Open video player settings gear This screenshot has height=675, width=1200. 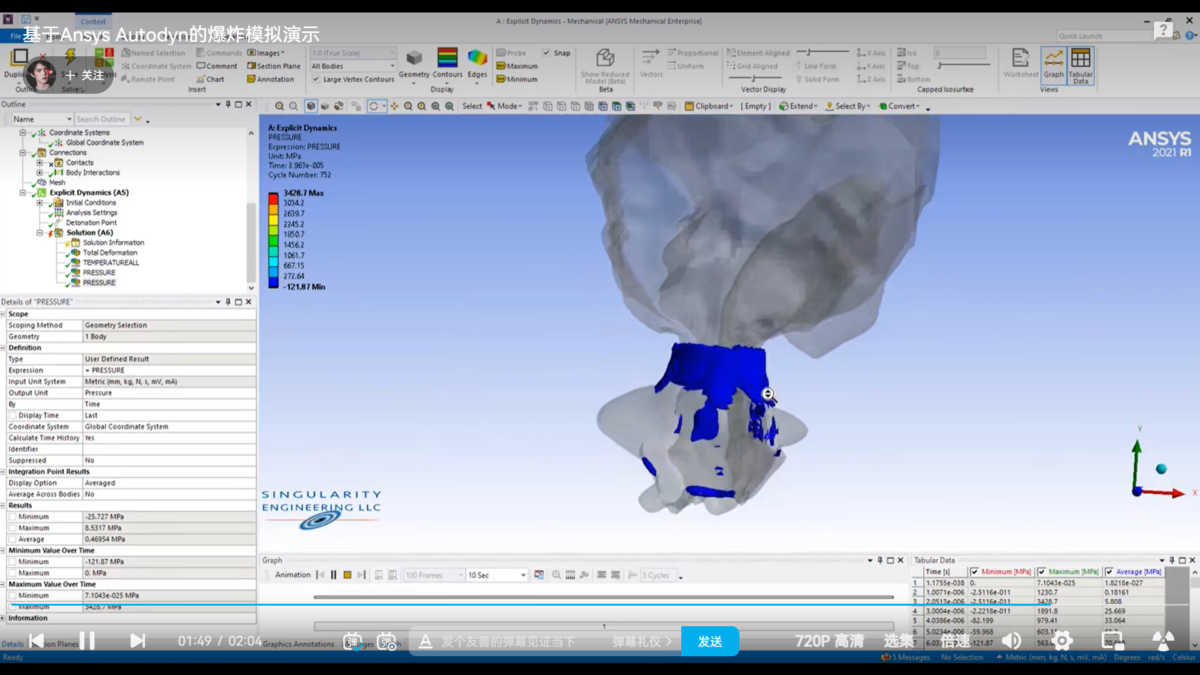1062,641
